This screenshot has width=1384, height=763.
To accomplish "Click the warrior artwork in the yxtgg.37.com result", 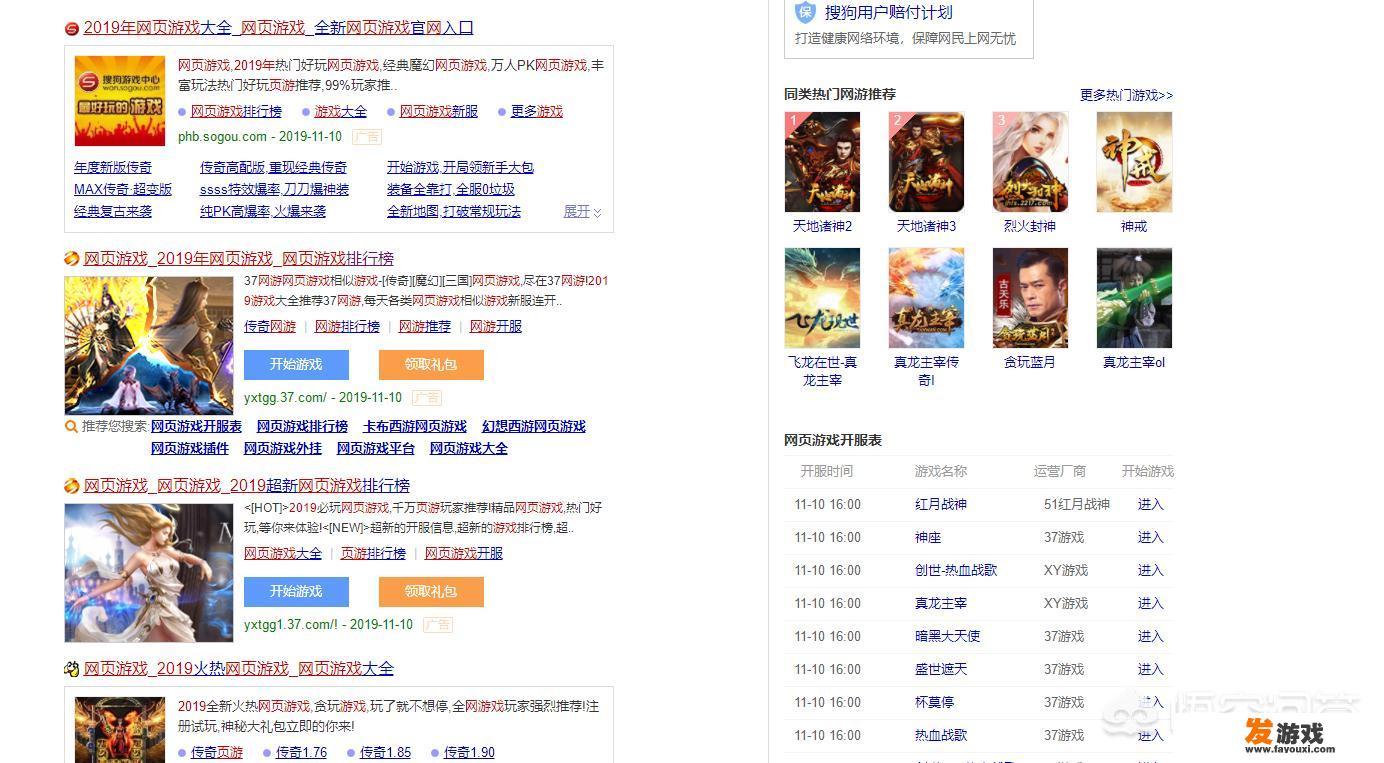I will [x=149, y=345].
